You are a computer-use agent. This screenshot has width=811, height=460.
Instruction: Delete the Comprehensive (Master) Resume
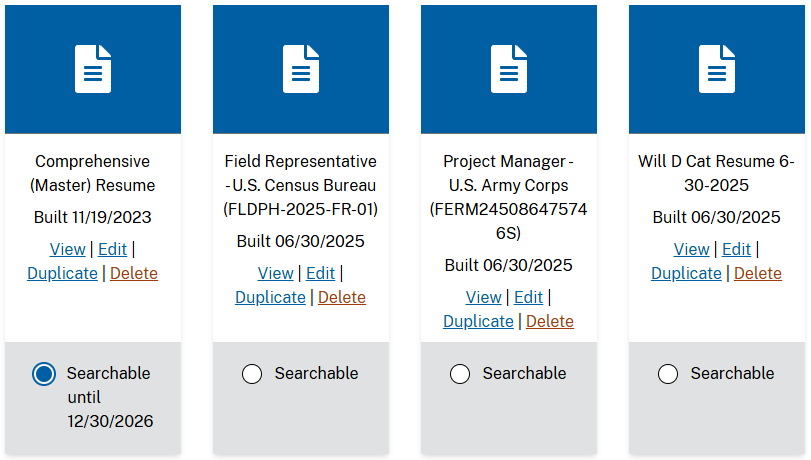click(x=134, y=273)
